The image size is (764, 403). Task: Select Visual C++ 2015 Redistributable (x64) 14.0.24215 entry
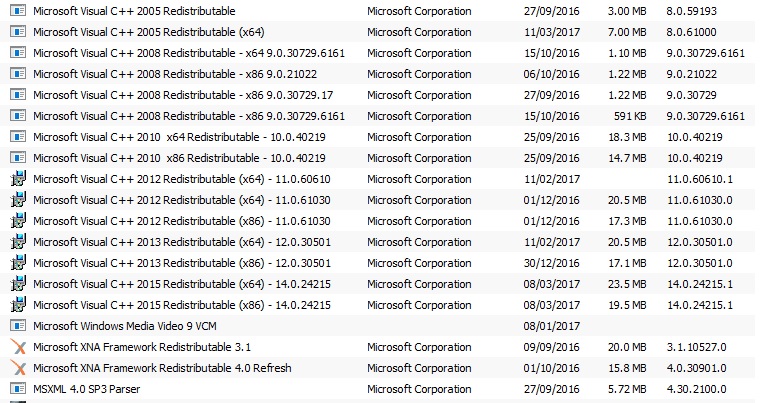coord(182,284)
